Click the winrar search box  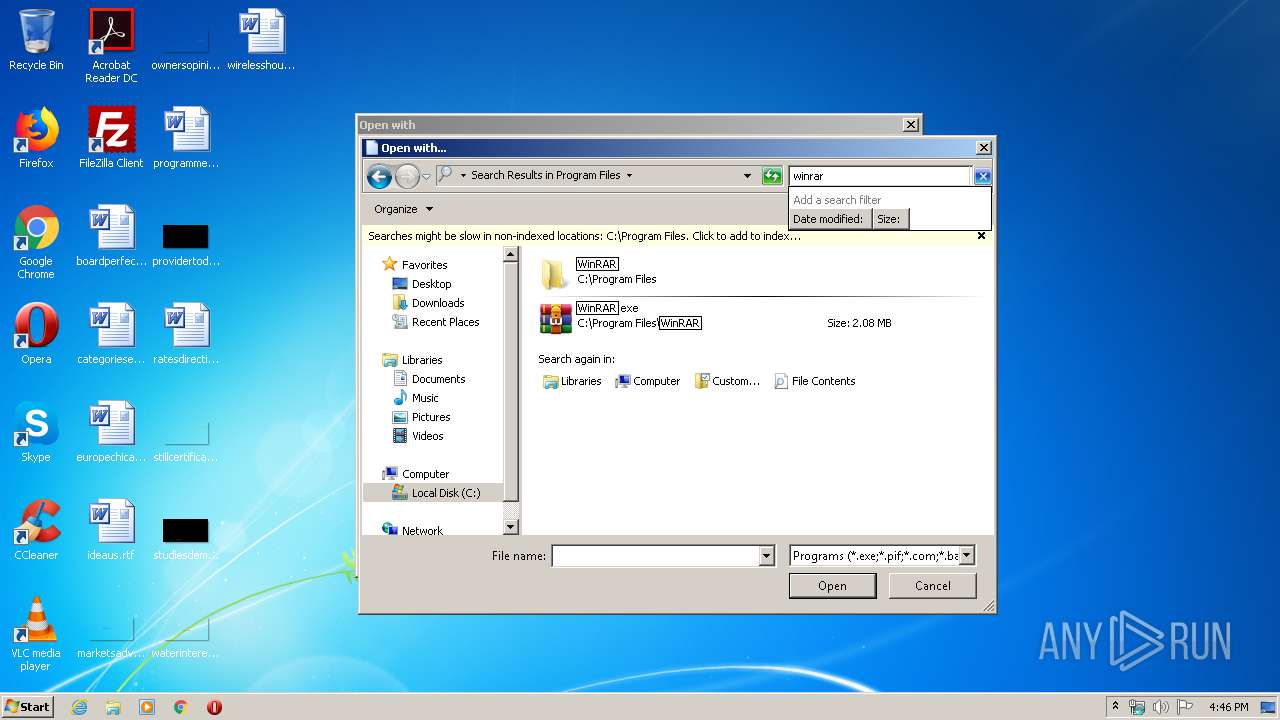[x=880, y=176]
